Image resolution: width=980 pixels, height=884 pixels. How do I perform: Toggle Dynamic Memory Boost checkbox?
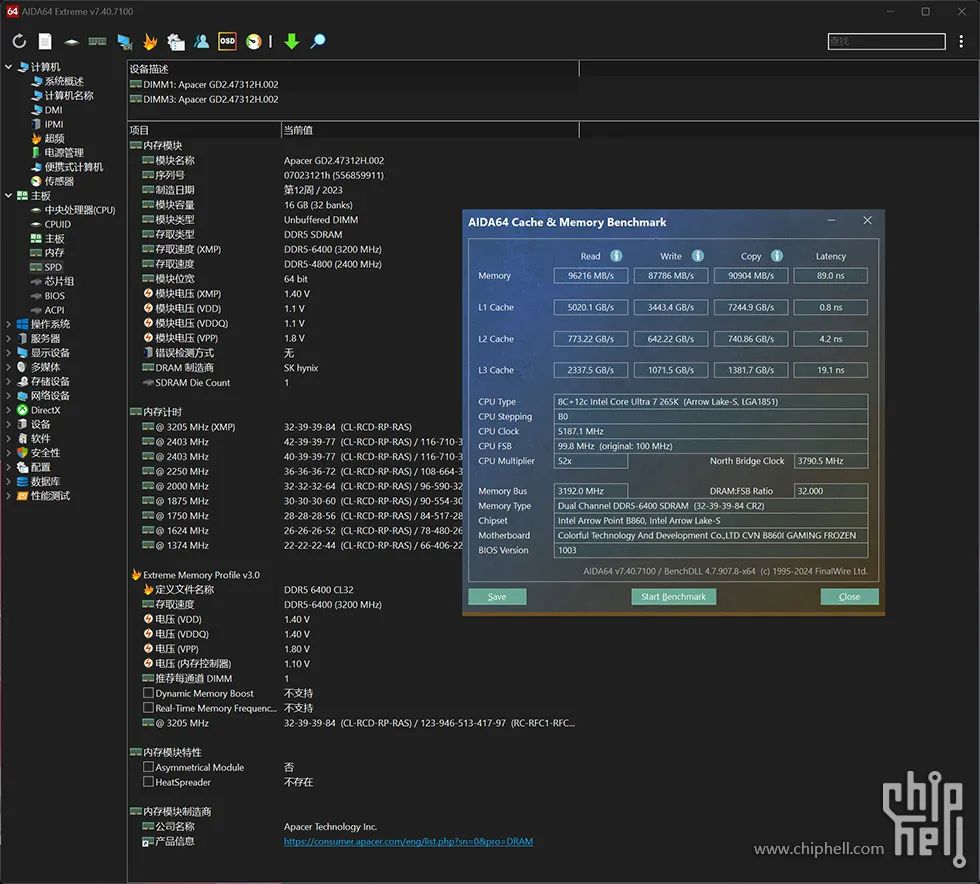tap(148, 693)
